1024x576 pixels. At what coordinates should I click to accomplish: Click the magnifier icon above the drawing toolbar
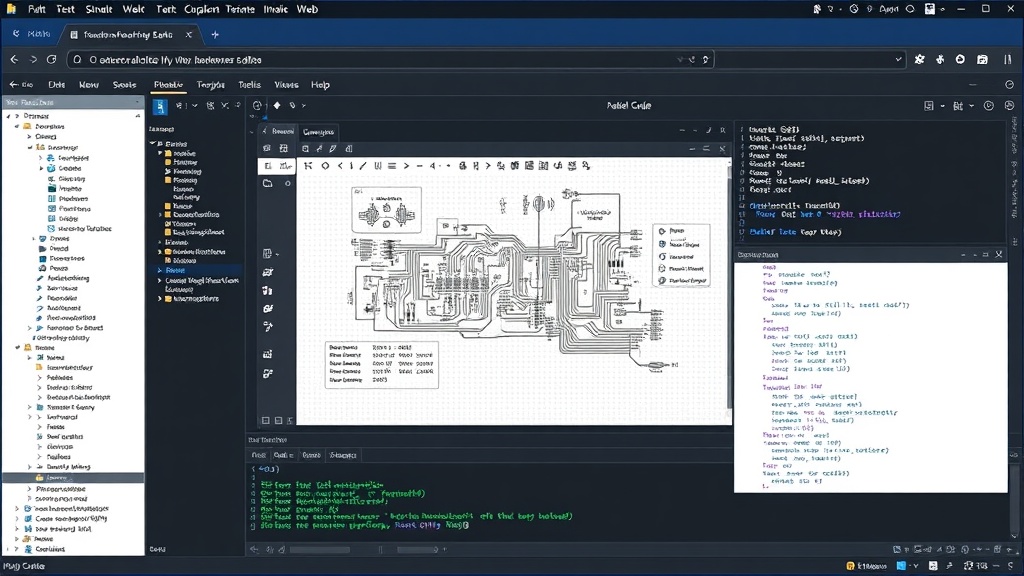point(306,149)
